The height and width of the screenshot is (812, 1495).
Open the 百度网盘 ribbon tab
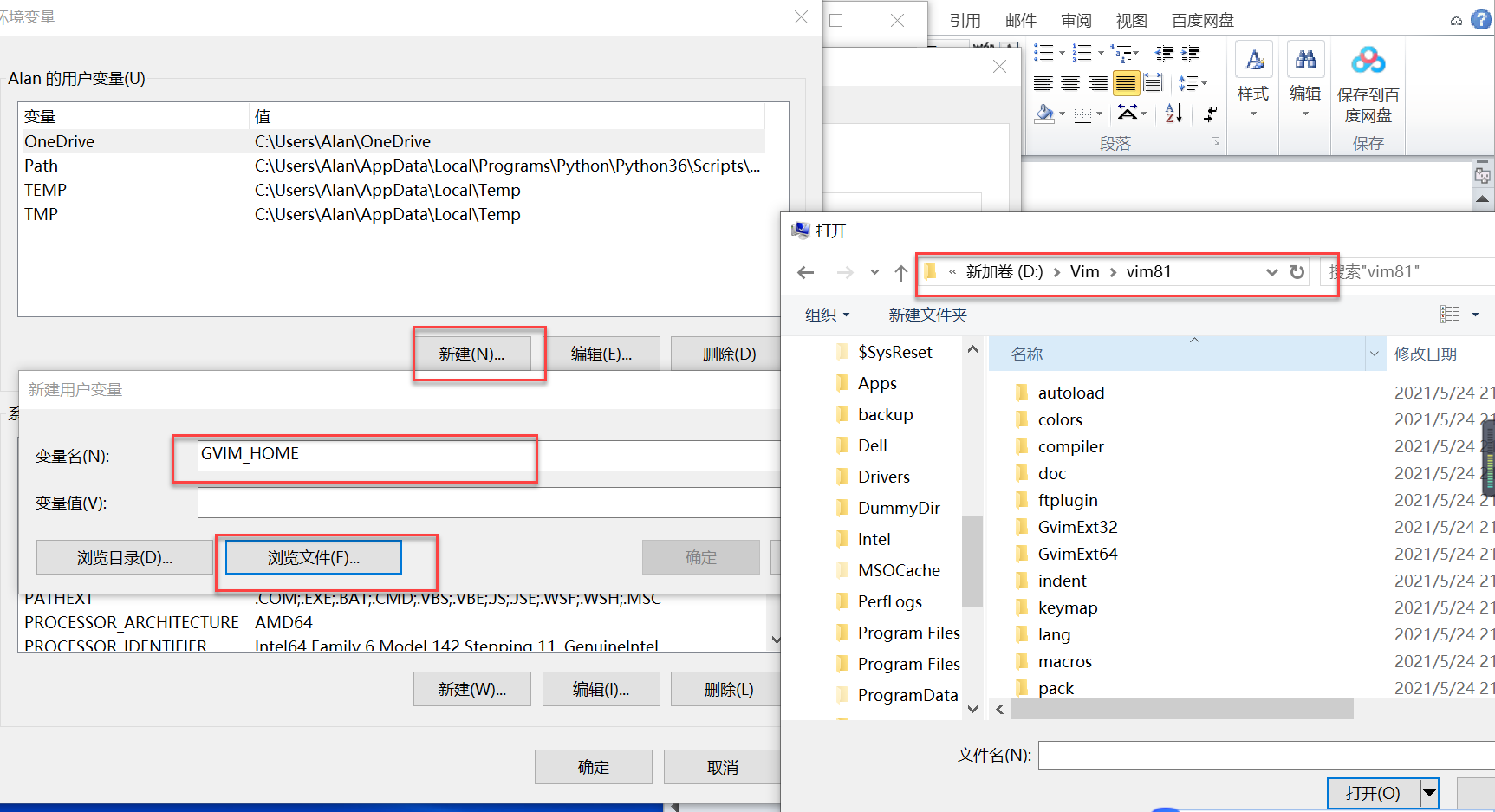click(1203, 21)
